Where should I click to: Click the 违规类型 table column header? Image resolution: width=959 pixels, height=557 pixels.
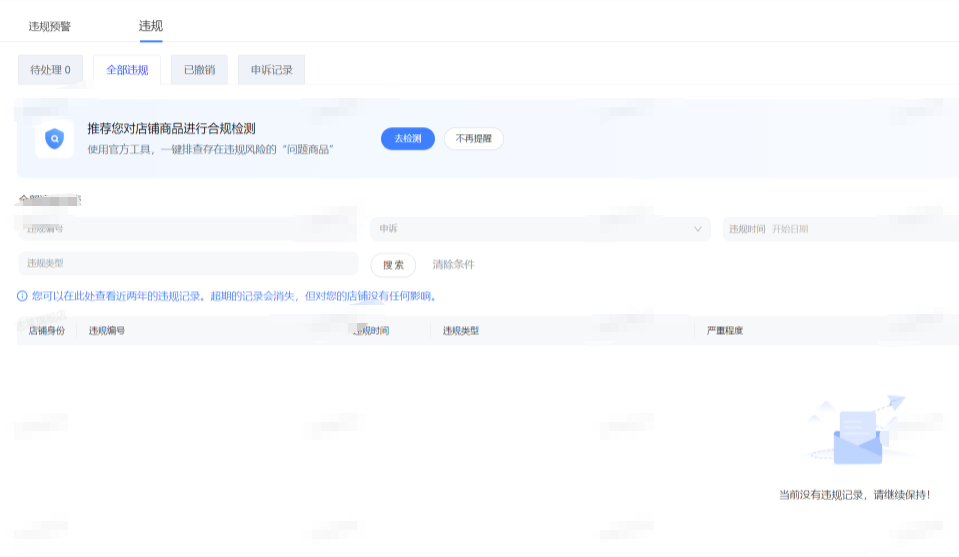[x=461, y=330]
